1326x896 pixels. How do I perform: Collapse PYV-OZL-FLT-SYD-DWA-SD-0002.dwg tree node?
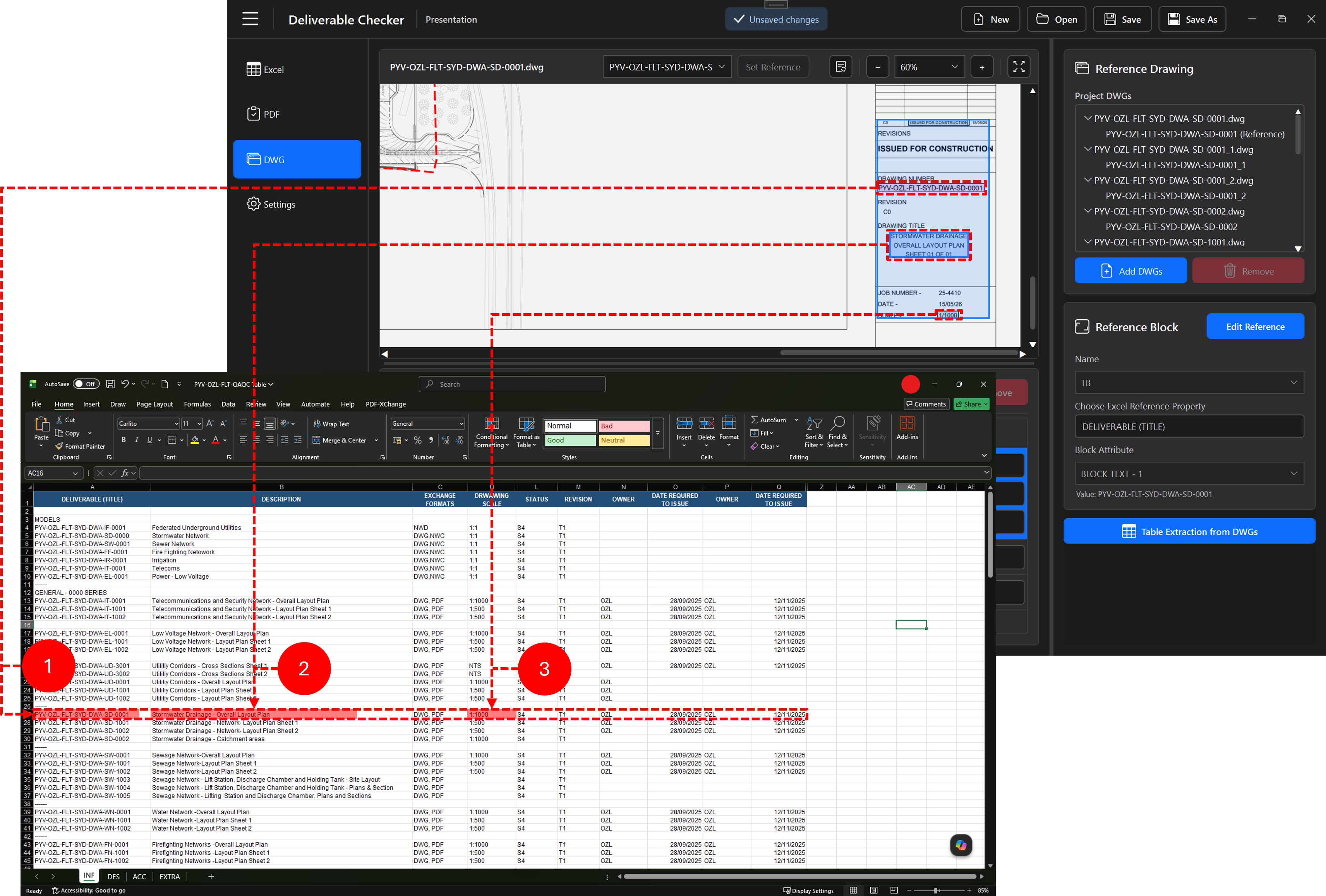click(x=1088, y=211)
